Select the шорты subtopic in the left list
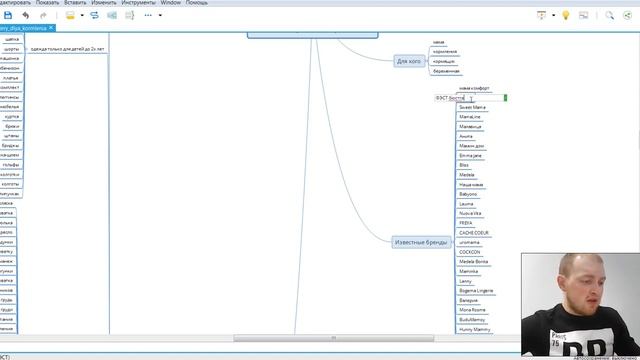This screenshot has height=360, width=640. (x=11, y=49)
